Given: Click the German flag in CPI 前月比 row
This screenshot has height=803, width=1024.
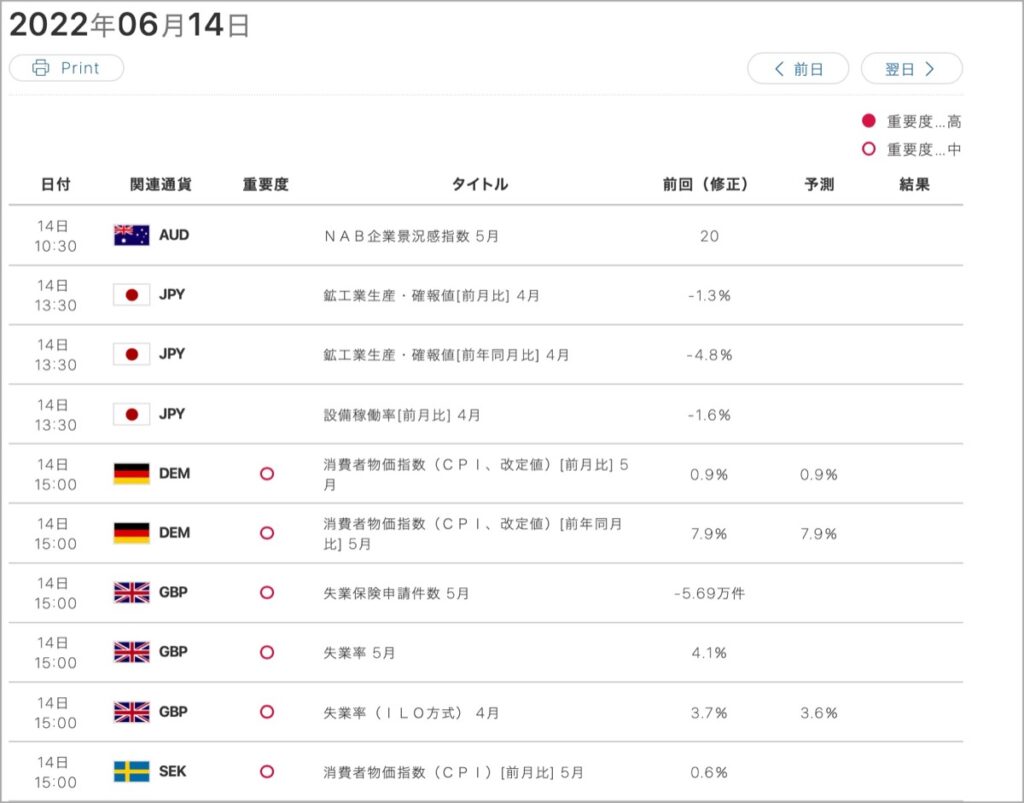Looking at the screenshot, I should [131, 473].
